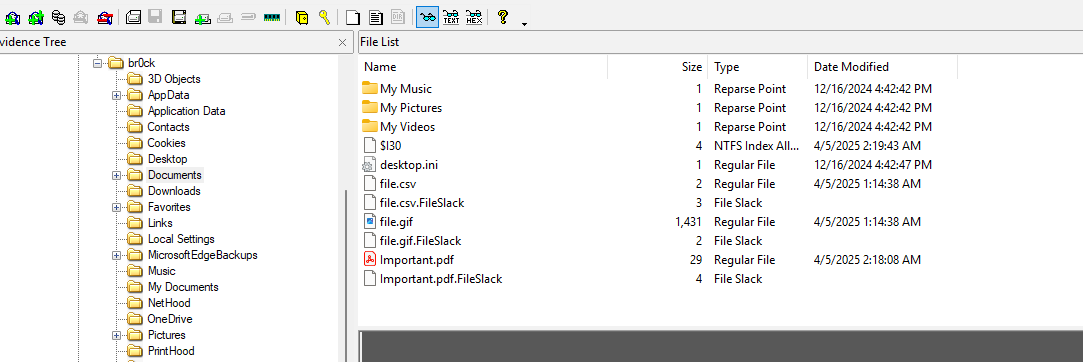Viewport: 1083px width, 362px height.
Task: Click the Add Evidence Item toolbar icon
Action: pyautogui.click(x=12, y=17)
